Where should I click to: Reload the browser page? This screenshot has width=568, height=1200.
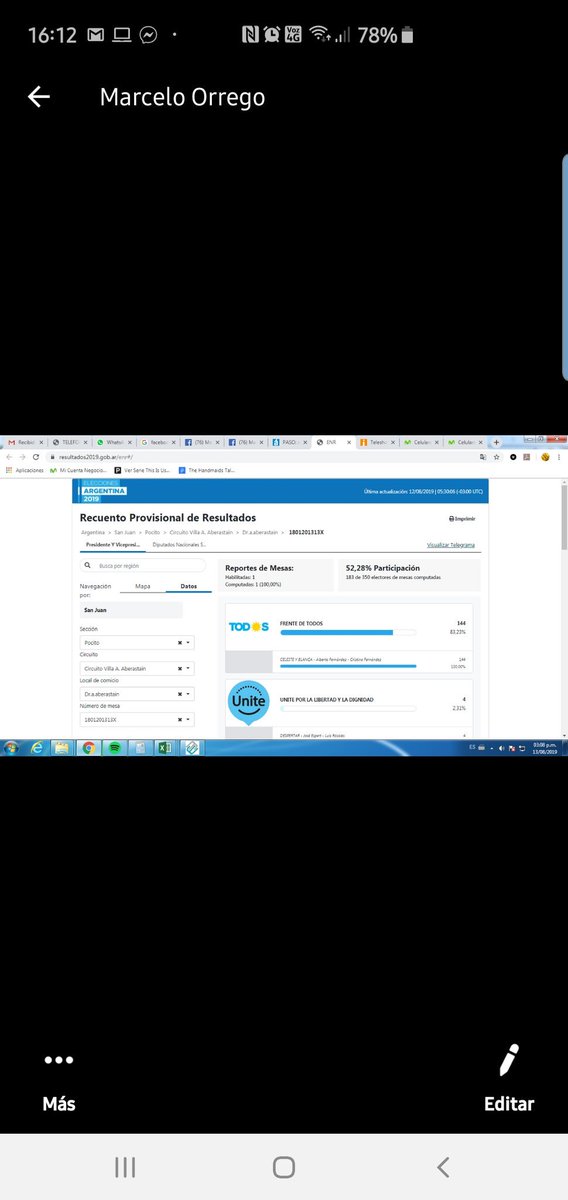(x=36, y=456)
